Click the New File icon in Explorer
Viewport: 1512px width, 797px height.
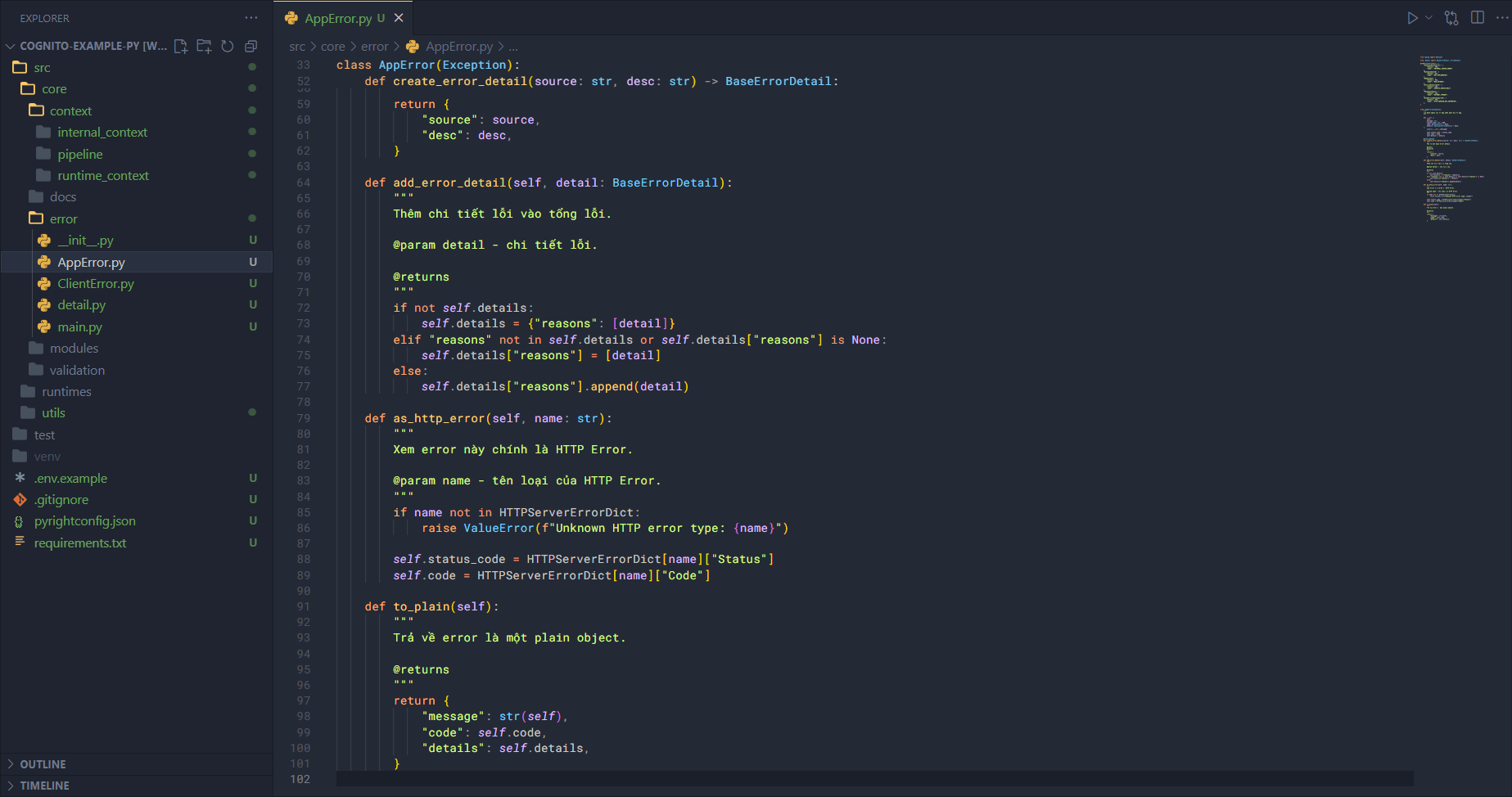click(181, 47)
